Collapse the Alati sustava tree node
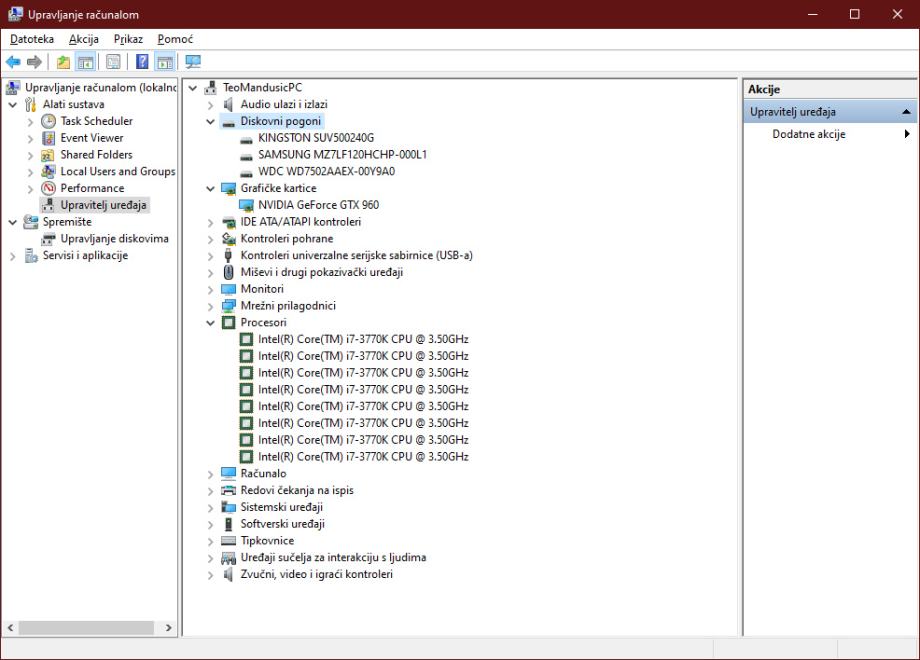The image size is (920, 660). [x=12, y=105]
